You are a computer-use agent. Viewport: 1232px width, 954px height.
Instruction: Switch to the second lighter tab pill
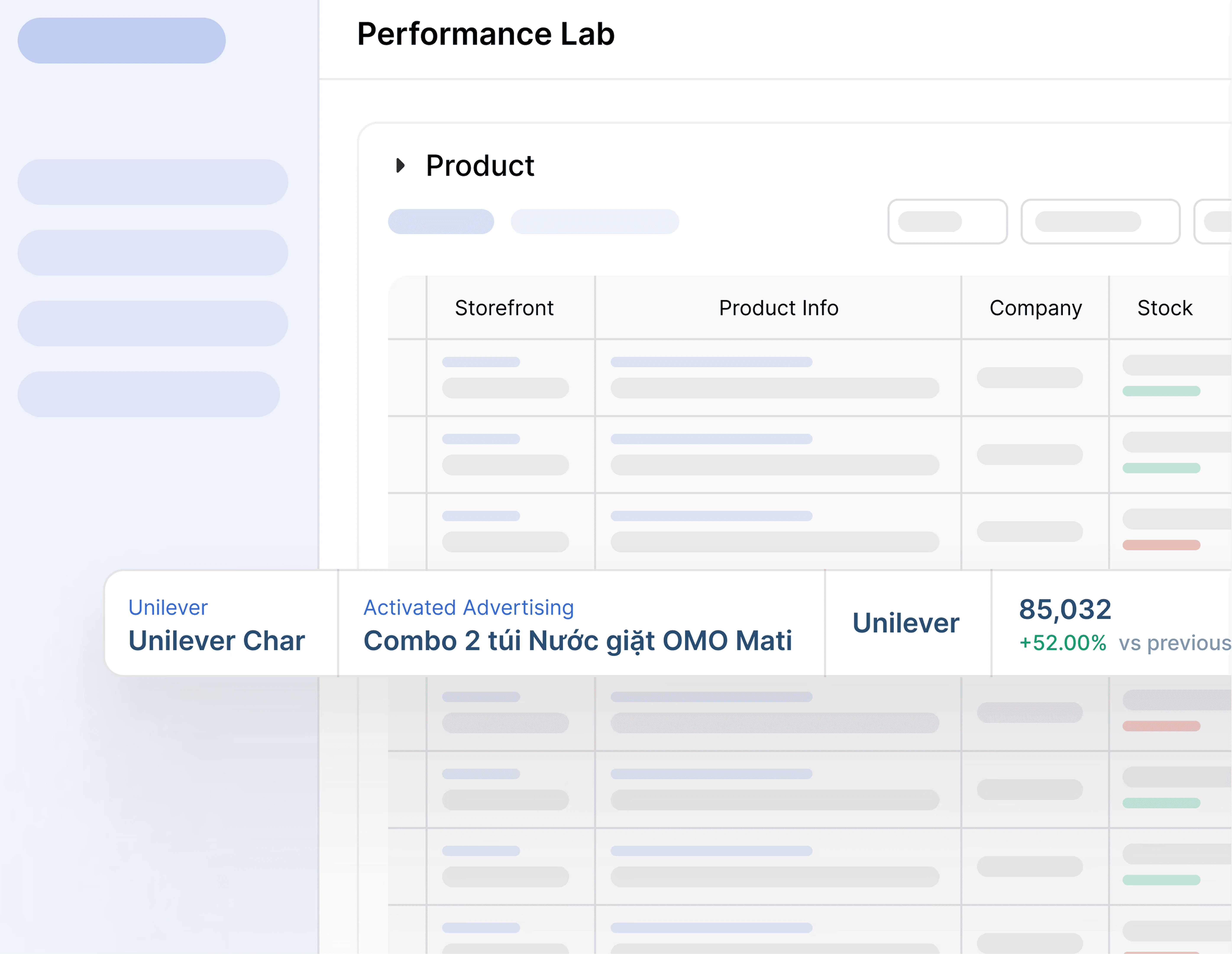coord(595,222)
